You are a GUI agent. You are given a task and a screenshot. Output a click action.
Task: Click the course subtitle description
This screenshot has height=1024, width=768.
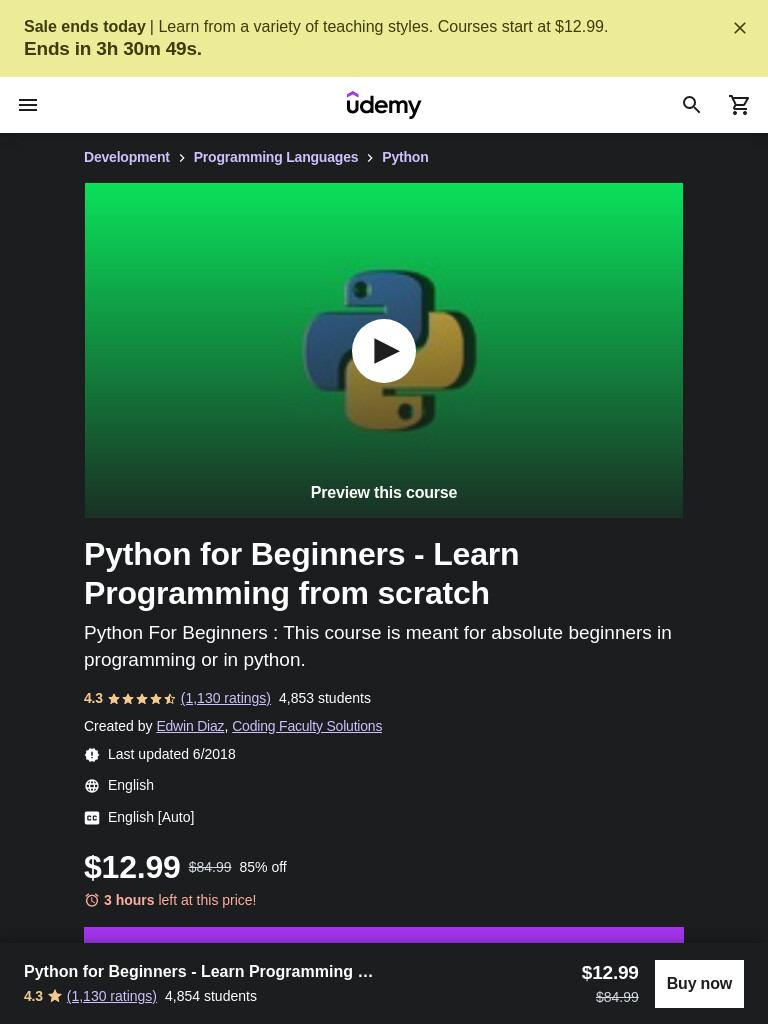tap(377, 646)
